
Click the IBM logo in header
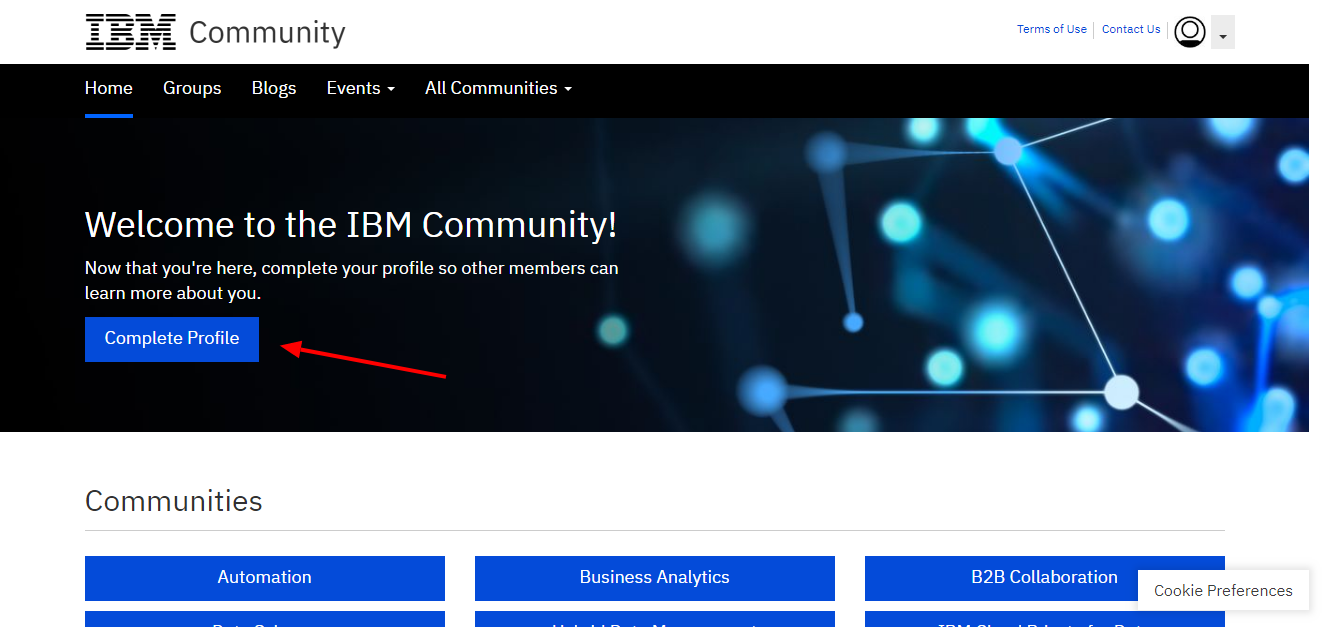[131, 32]
